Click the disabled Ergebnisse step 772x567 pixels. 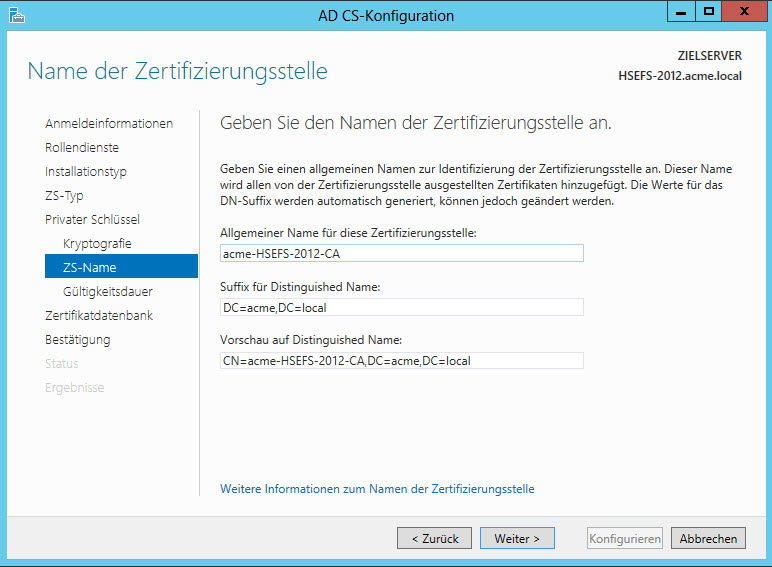(74, 388)
